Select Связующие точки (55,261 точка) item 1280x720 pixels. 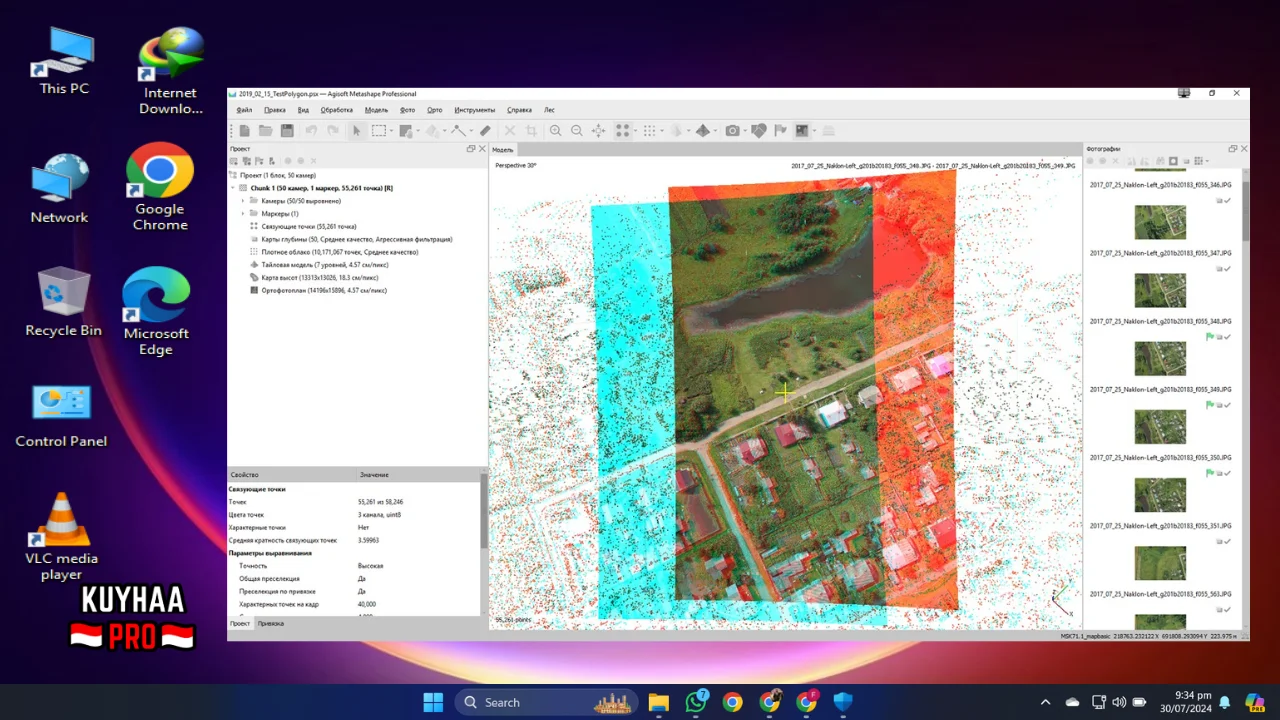(309, 226)
